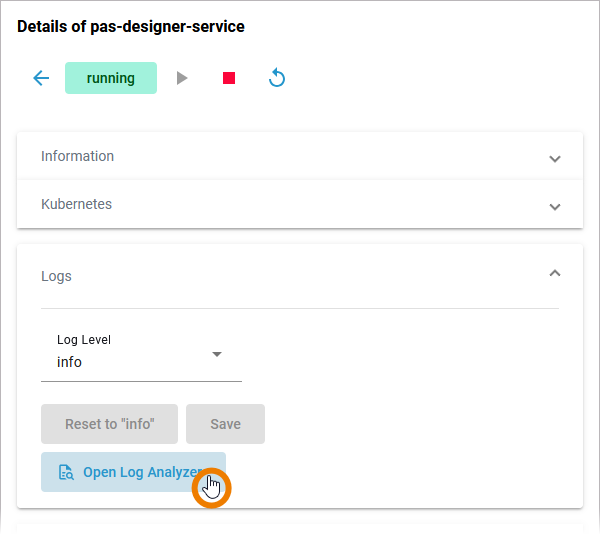
Task: Click the "Log Level" field label
Action: point(83,340)
